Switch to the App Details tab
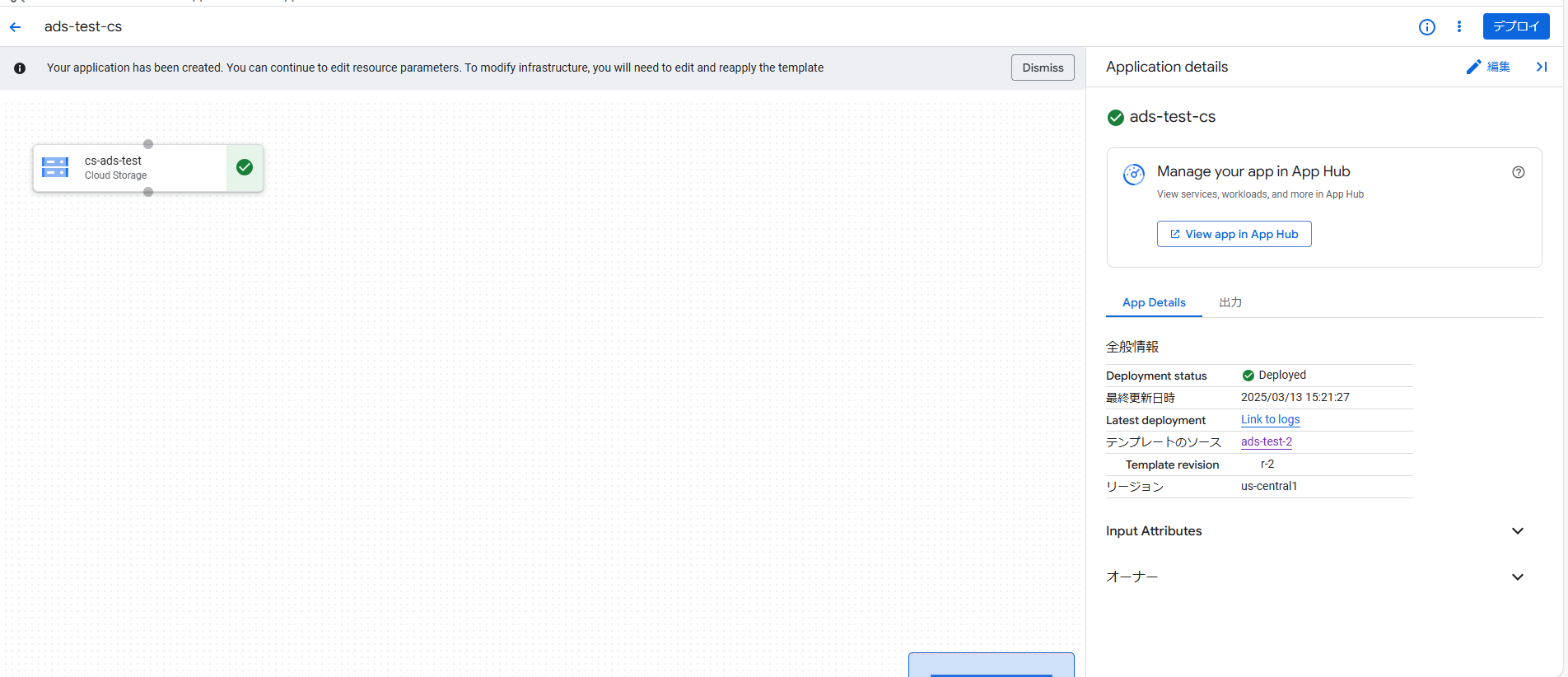This screenshot has height=677, width=1568. click(x=1154, y=302)
